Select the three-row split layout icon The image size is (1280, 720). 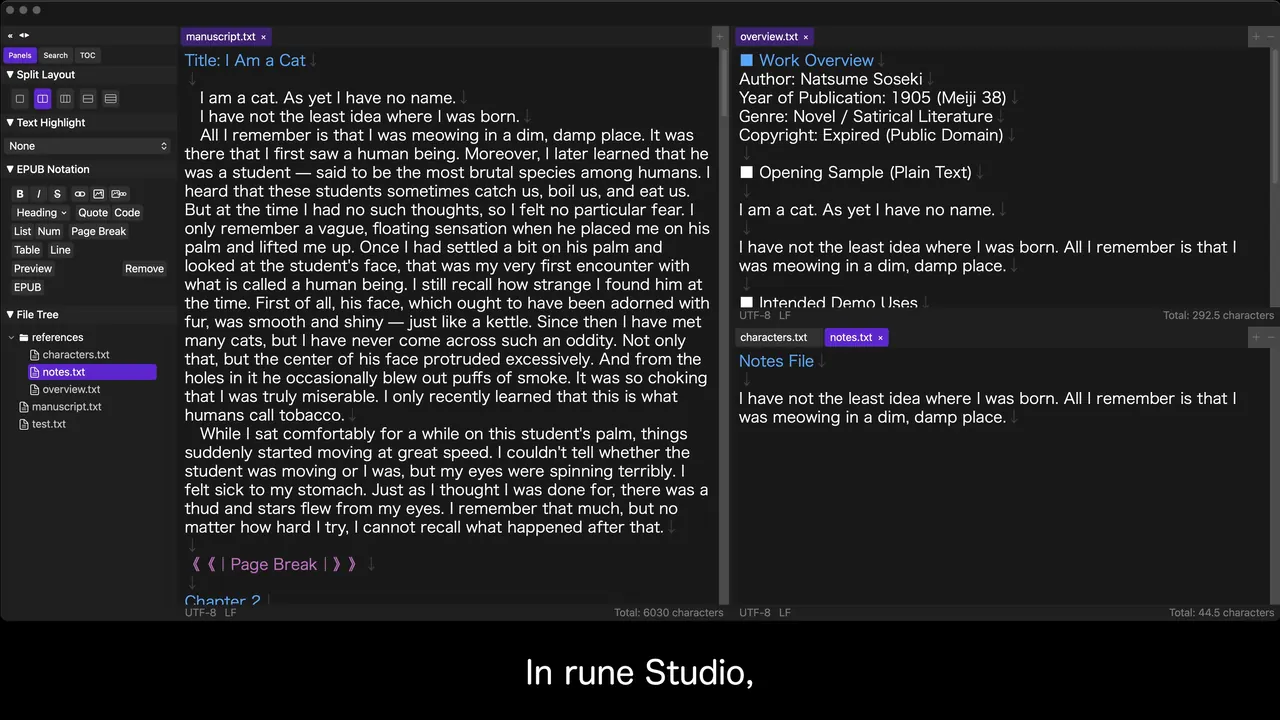click(111, 99)
